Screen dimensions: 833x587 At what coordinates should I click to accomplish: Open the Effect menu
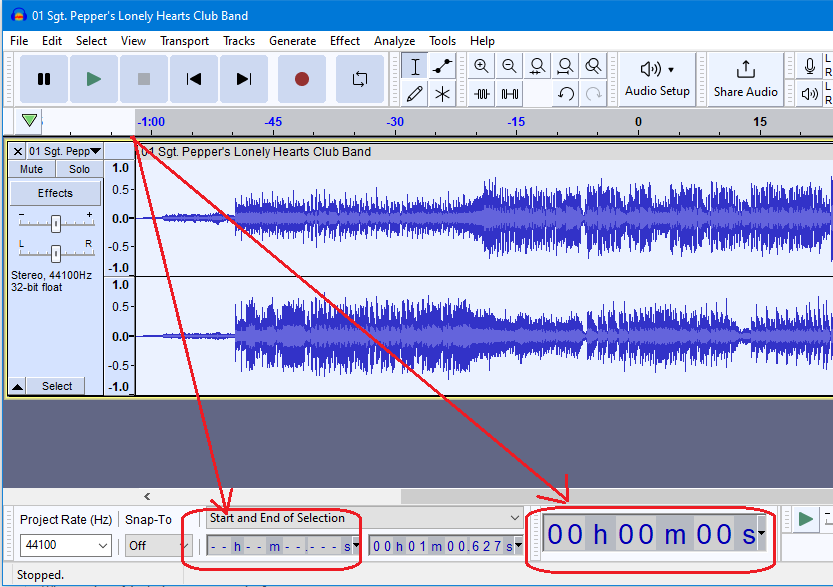345,41
